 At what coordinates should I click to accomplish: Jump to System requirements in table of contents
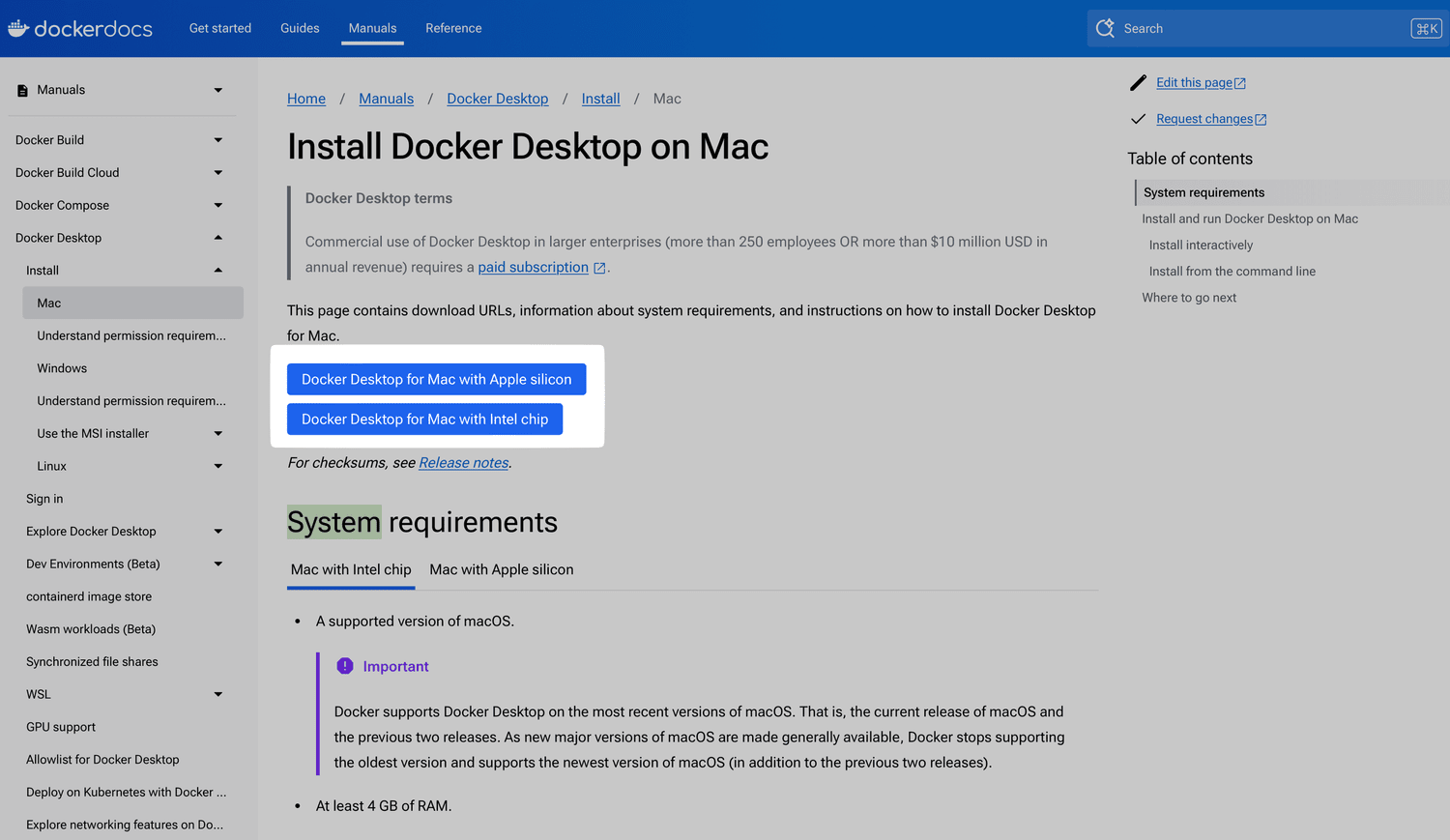point(1204,192)
